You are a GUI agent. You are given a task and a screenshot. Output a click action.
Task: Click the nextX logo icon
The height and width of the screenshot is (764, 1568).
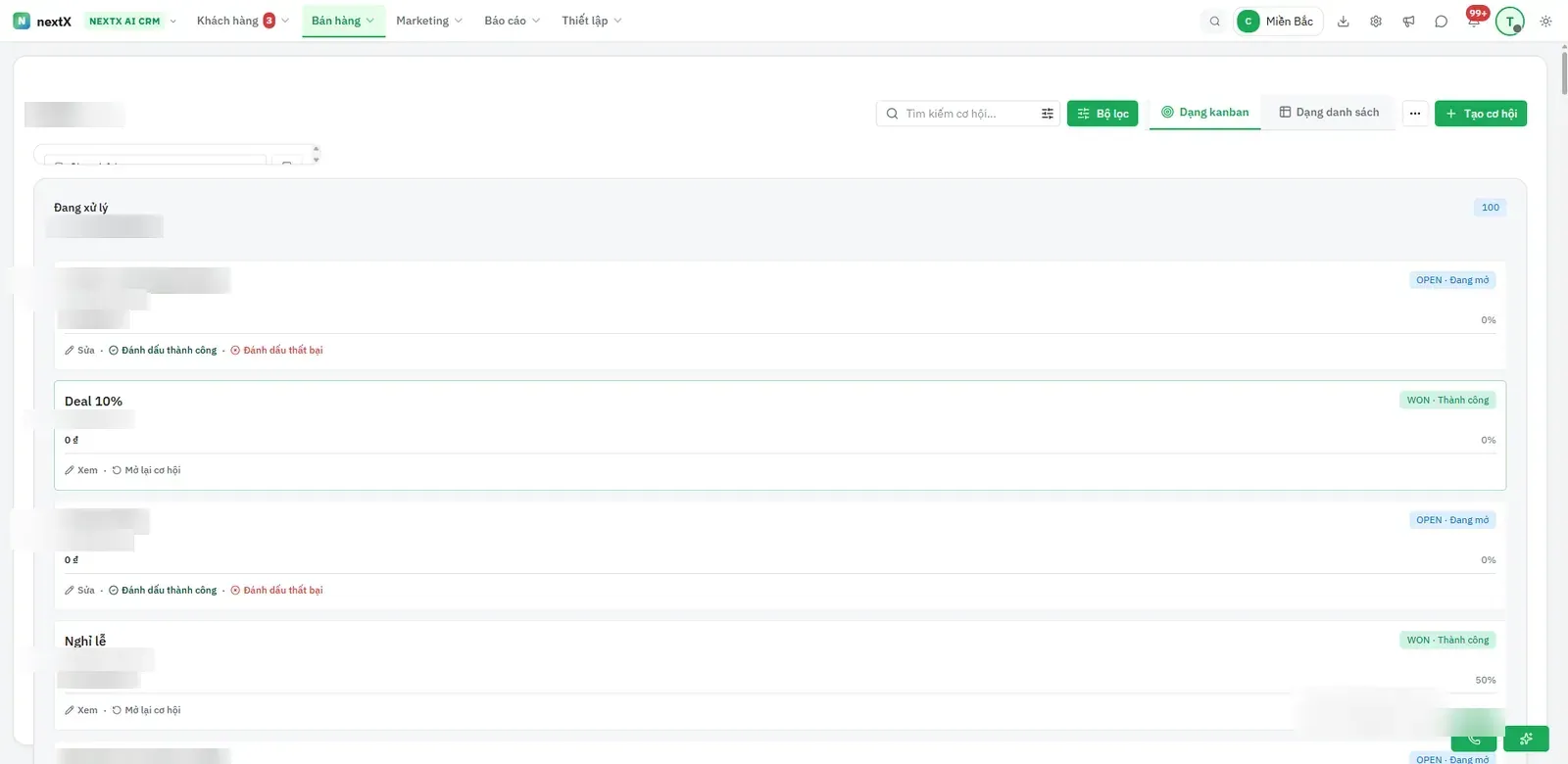[x=22, y=21]
